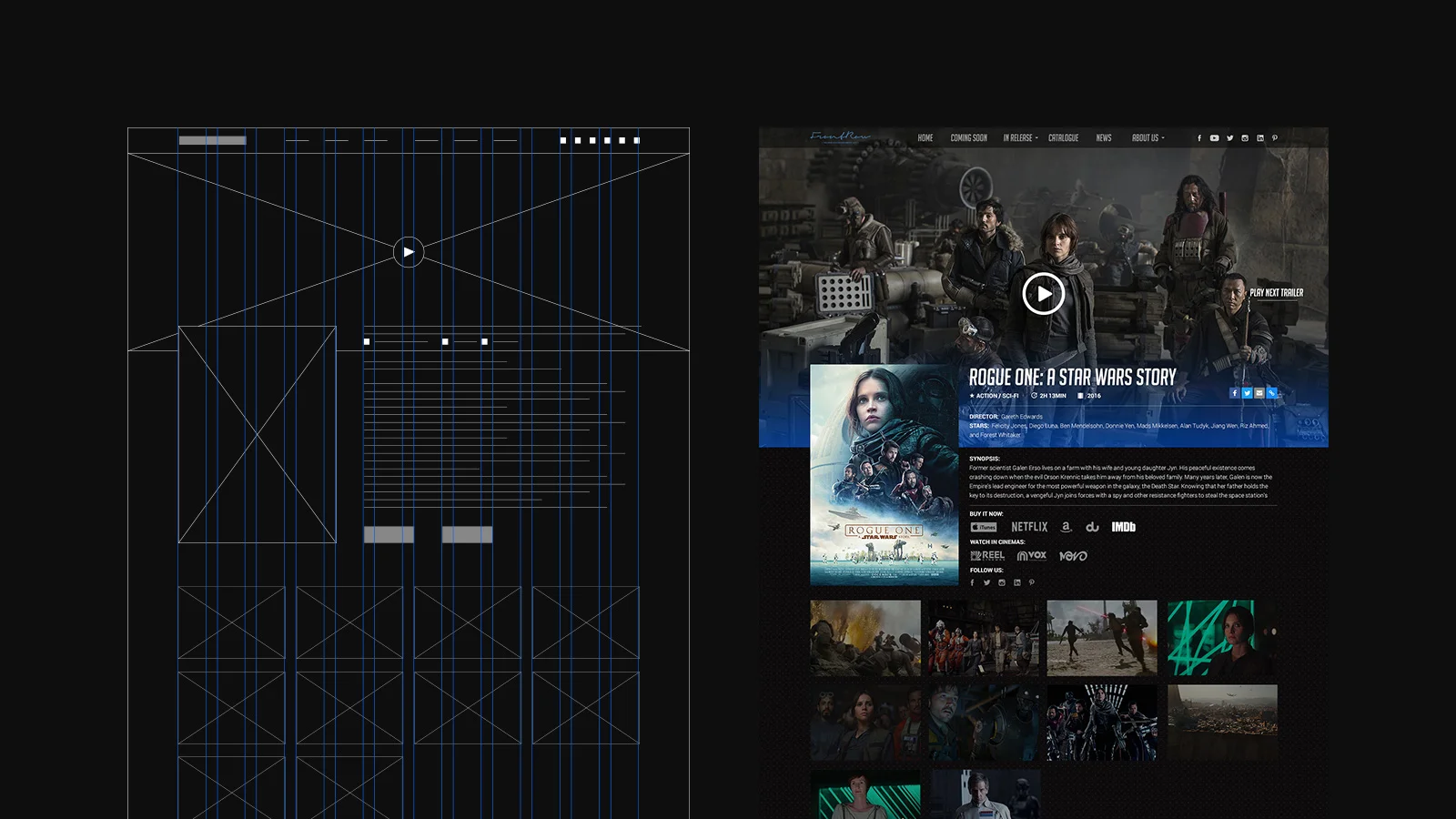Viewport: 1456px width, 819px height.
Task: Click the Pinterest icon under Follow Us
Action: [1032, 582]
